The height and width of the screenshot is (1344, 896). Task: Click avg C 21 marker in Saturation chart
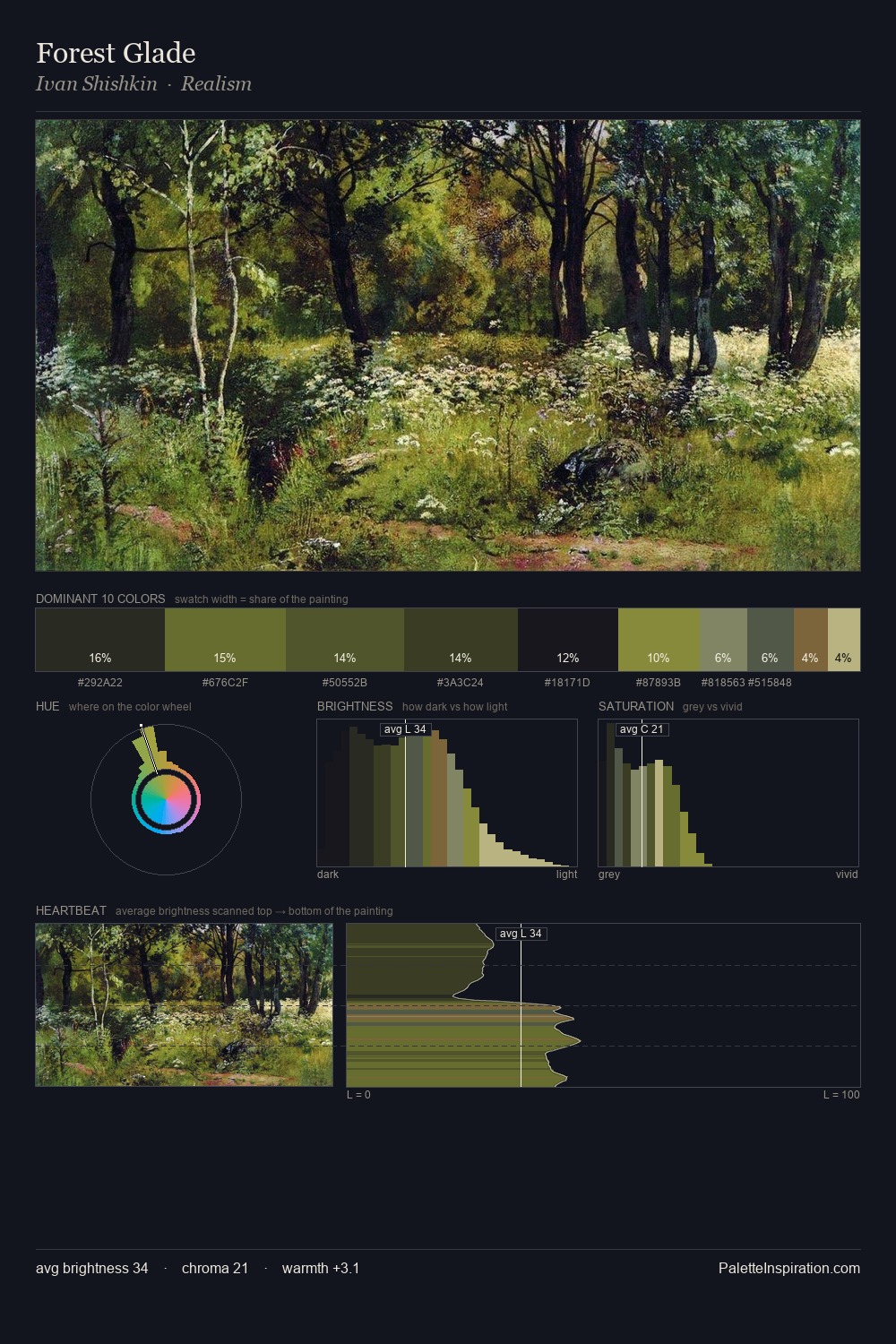[642, 729]
